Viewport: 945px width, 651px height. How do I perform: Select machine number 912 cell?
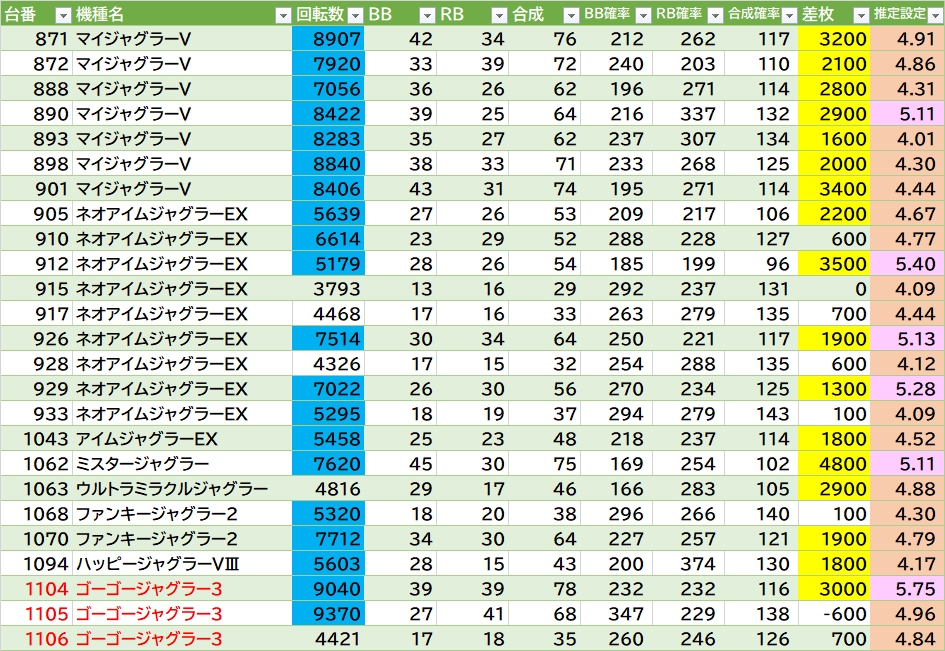pos(37,264)
